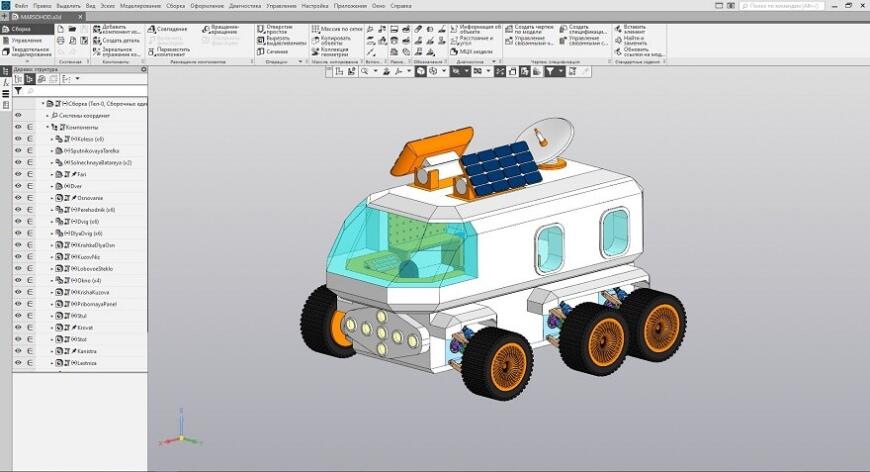
Task: Toggle visibility of the Kanistra component
Action: (18, 351)
